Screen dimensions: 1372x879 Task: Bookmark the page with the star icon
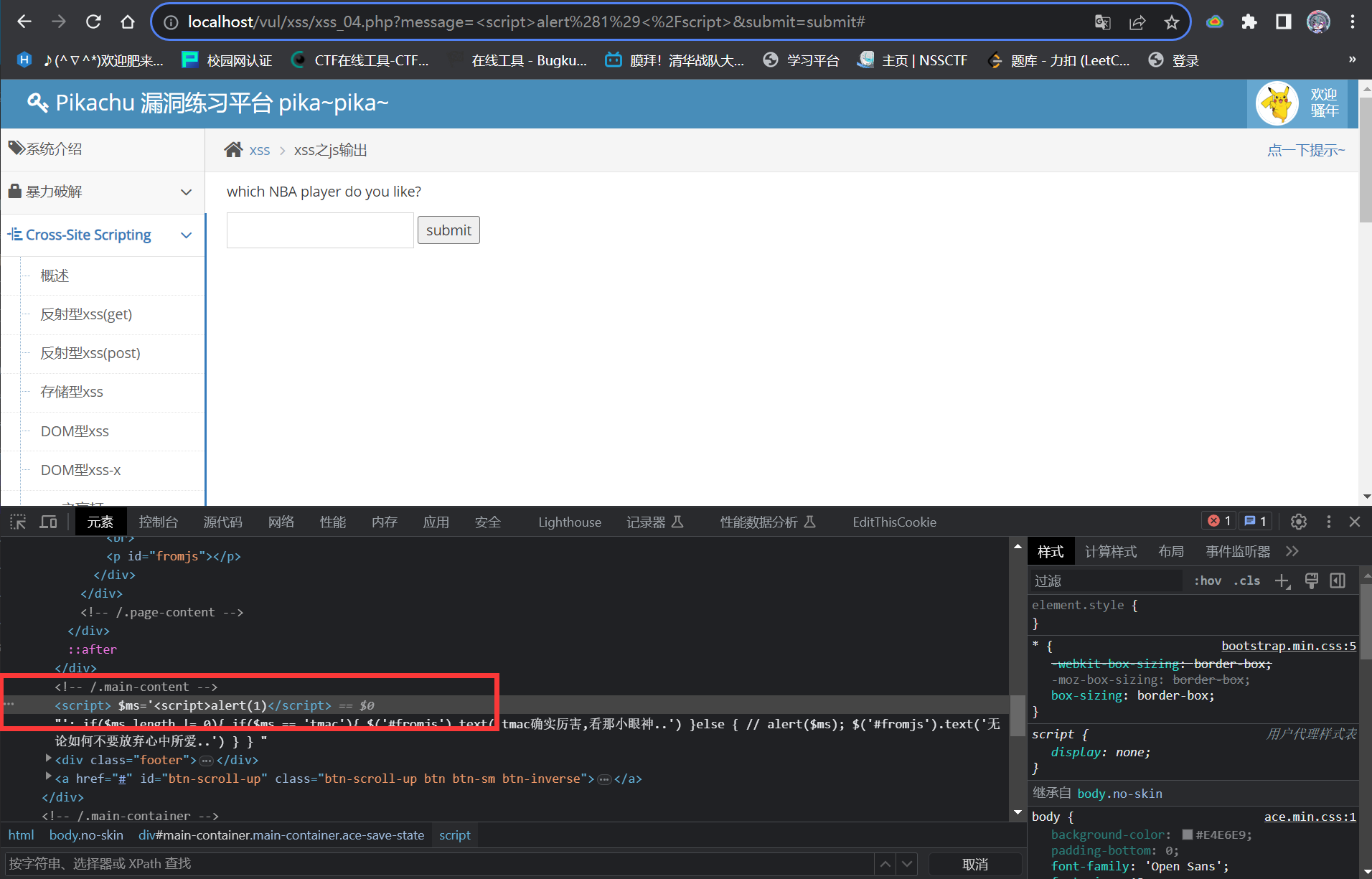[1172, 22]
